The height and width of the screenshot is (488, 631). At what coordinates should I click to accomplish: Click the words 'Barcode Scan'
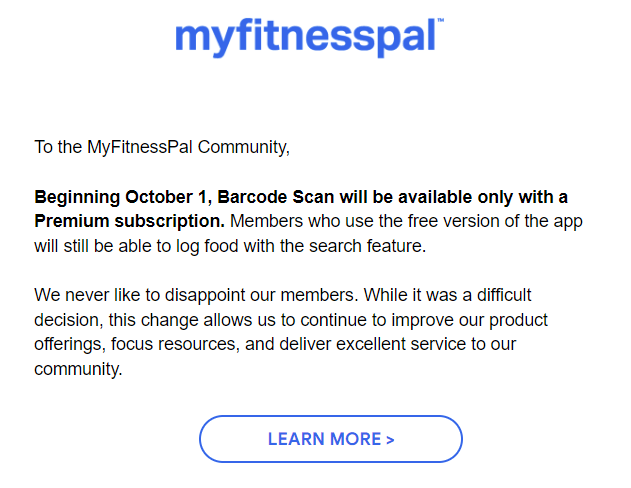[276, 197]
